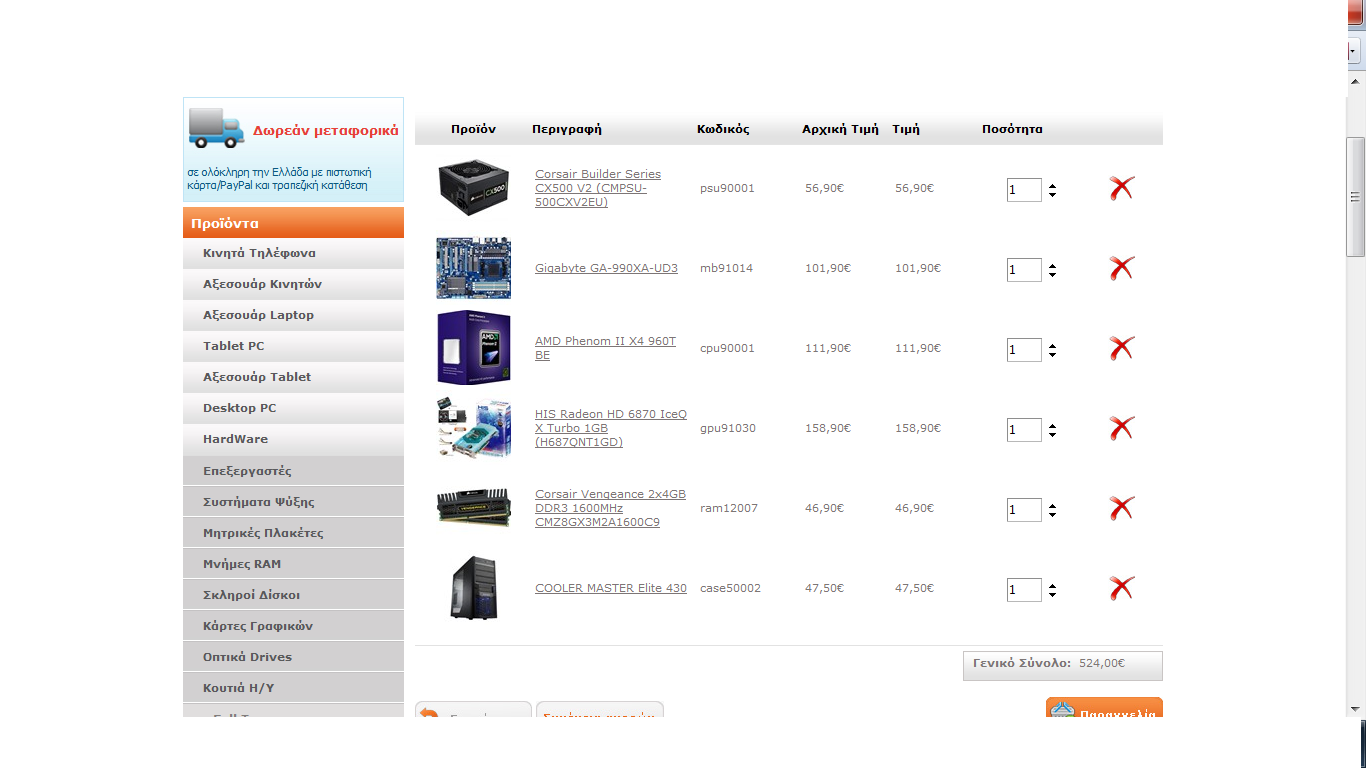Open AMD Phenom II box image
The height and width of the screenshot is (768, 1366).
tap(474, 348)
